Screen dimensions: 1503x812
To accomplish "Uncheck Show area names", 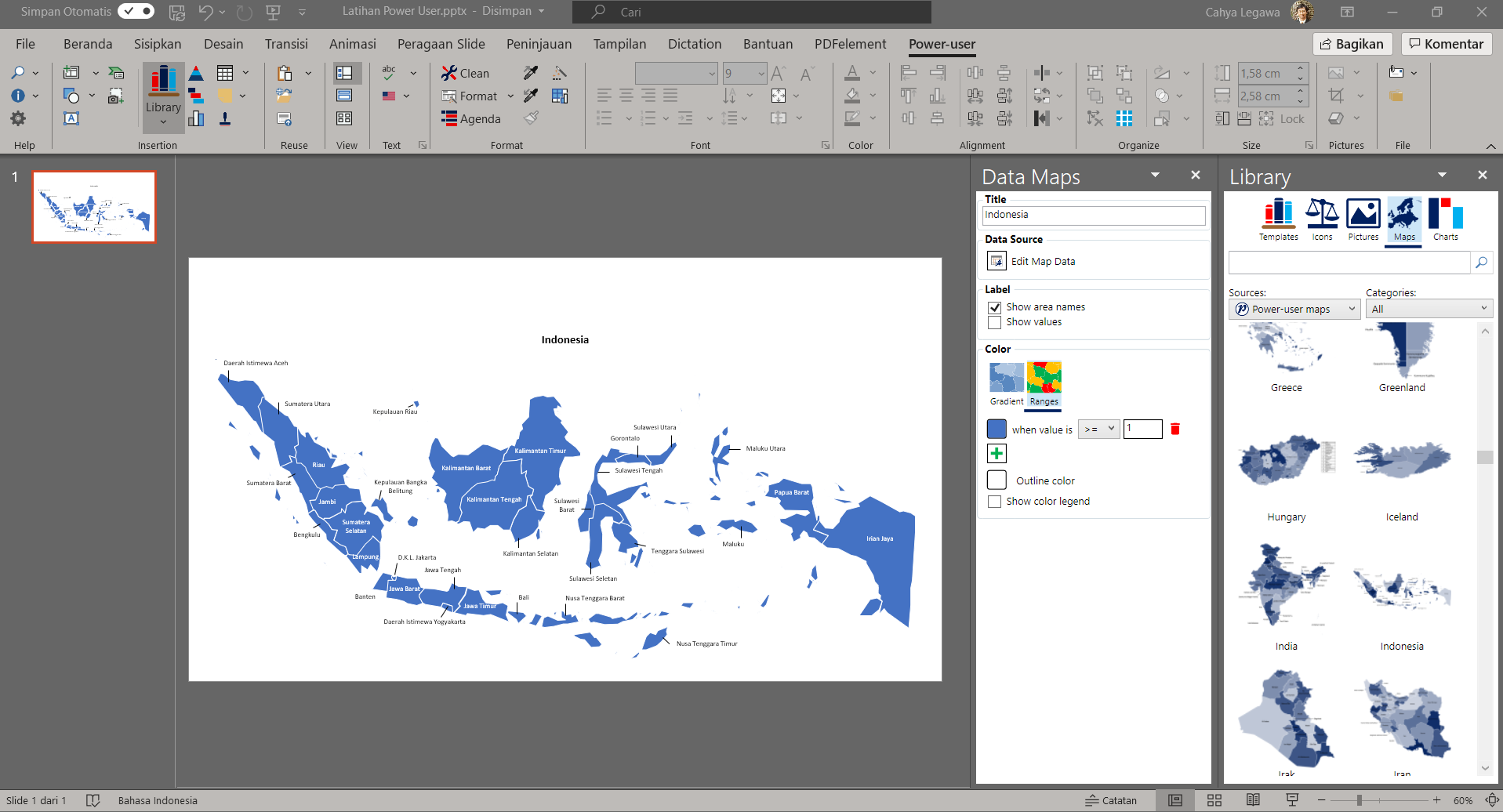I will 995,308.
